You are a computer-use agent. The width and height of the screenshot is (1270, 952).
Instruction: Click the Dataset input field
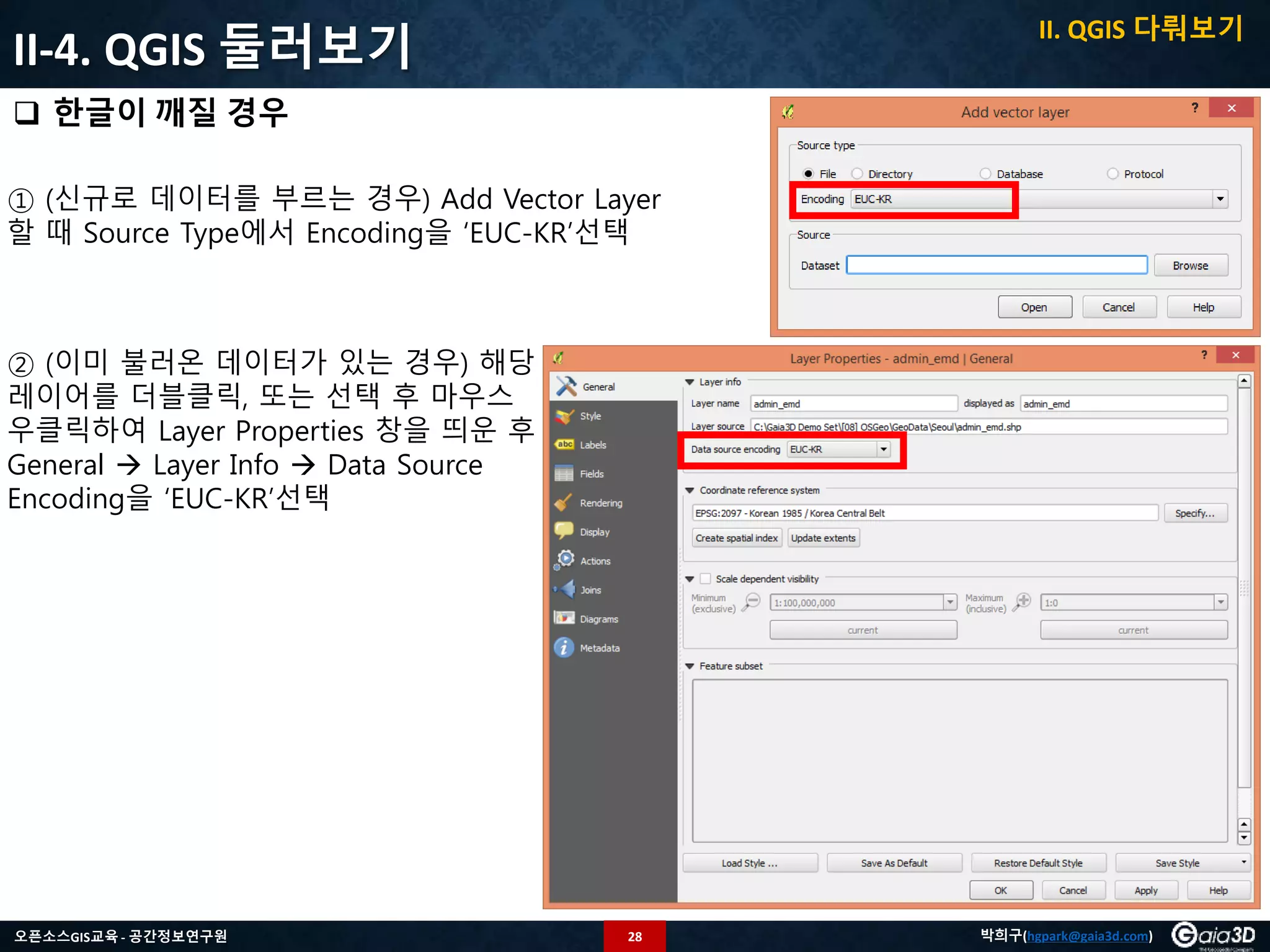[x=997, y=265]
